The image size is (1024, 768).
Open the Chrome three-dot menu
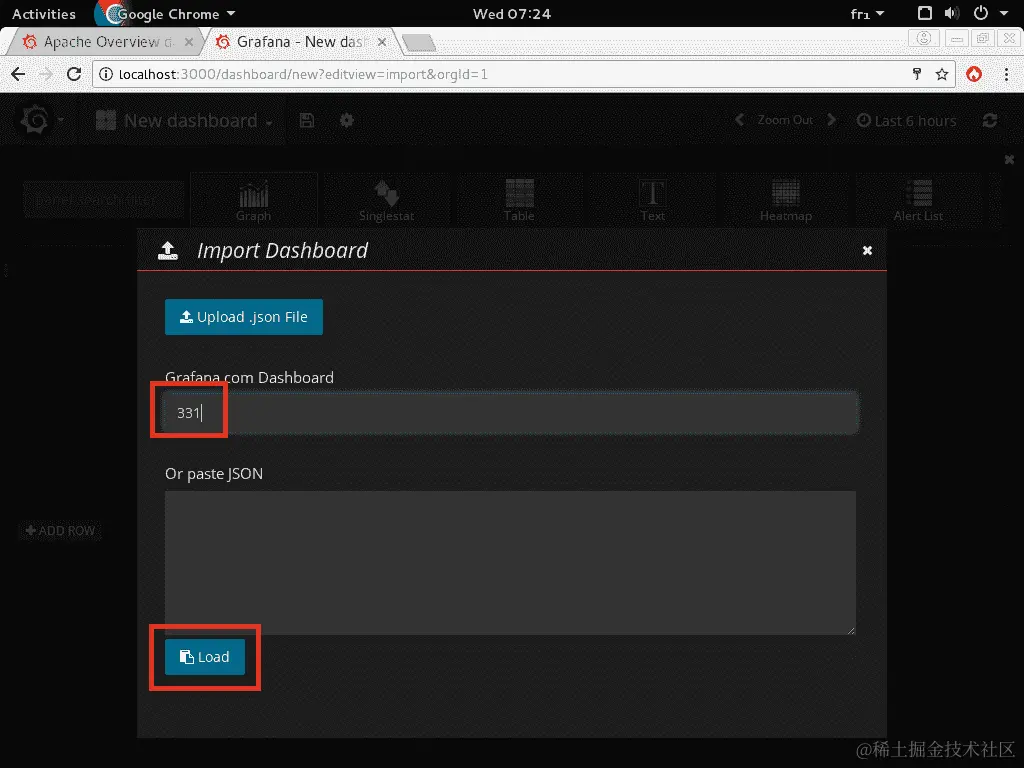(x=1006, y=74)
